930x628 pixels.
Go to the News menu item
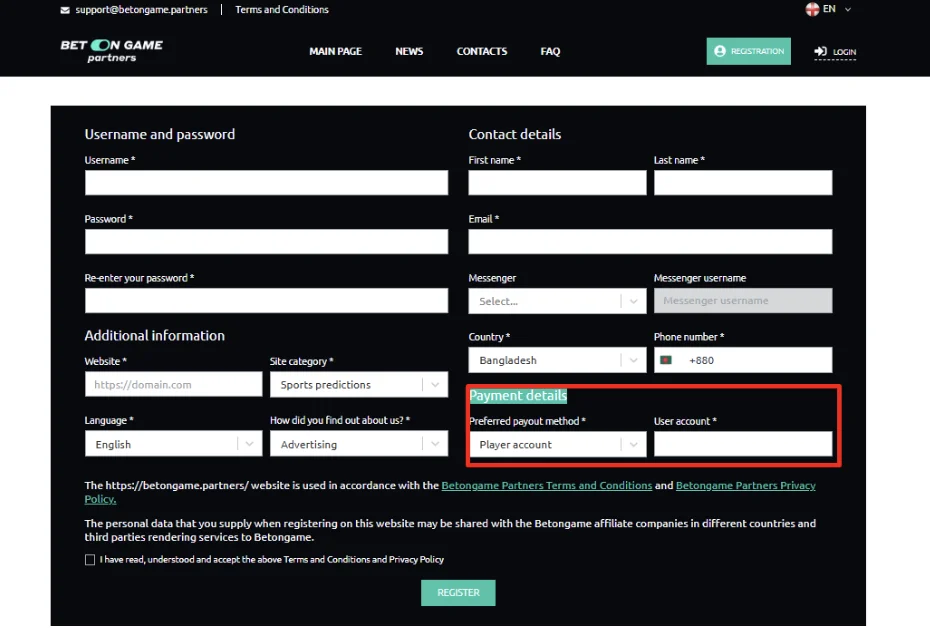click(409, 52)
